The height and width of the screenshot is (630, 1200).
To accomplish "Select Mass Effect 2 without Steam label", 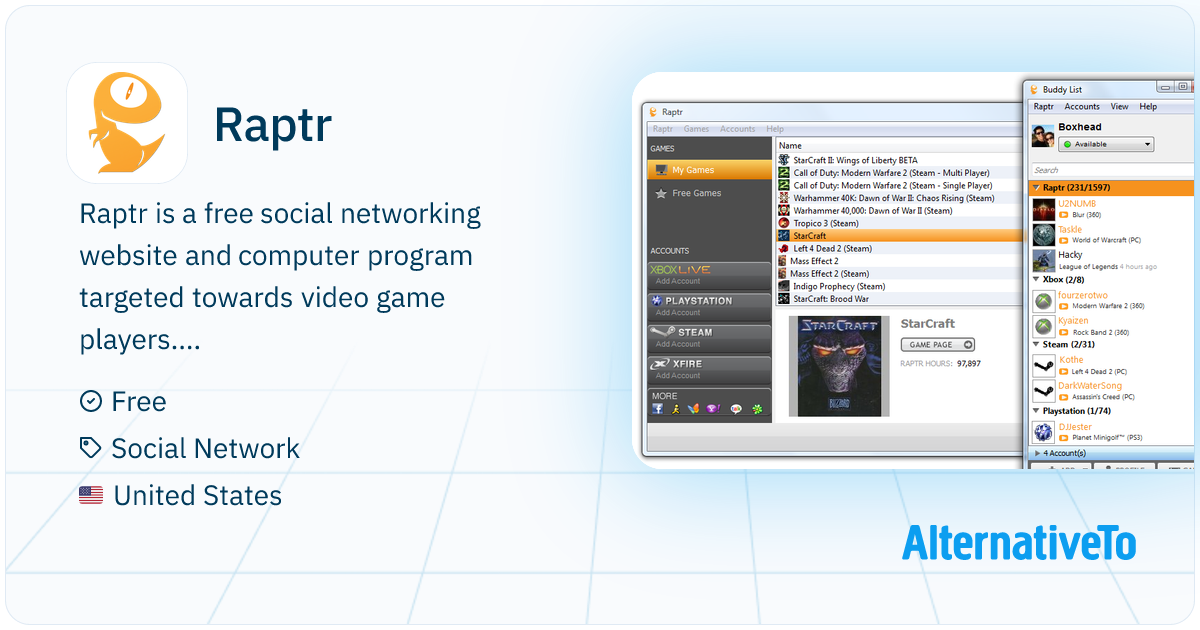I will coord(899,261).
